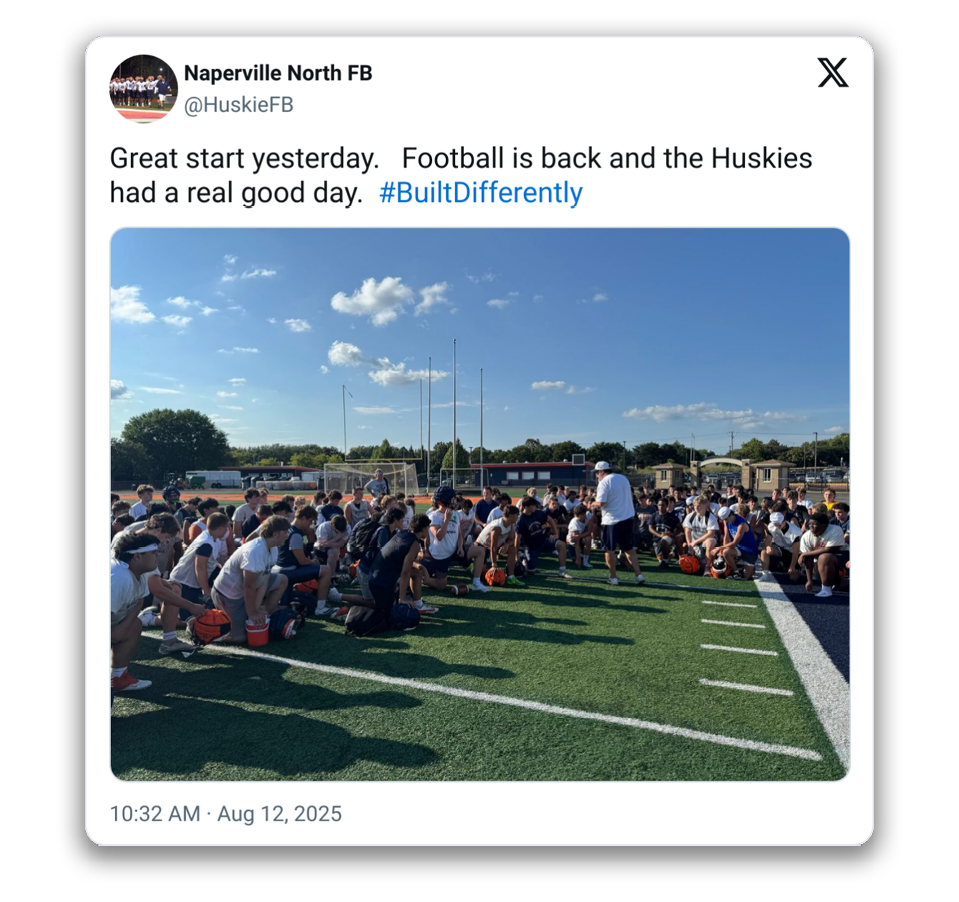Click the white yard hash marks on field

coord(742,646)
